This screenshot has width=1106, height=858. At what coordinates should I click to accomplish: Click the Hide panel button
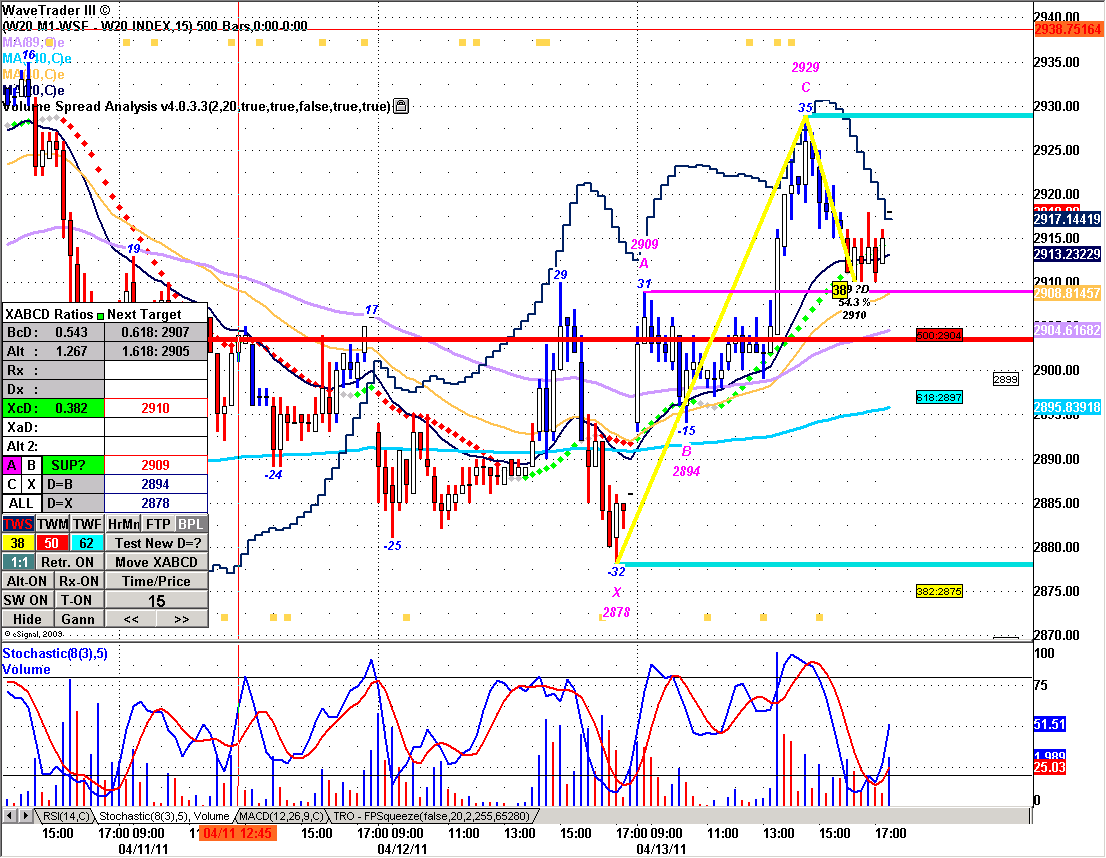click(27, 619)
